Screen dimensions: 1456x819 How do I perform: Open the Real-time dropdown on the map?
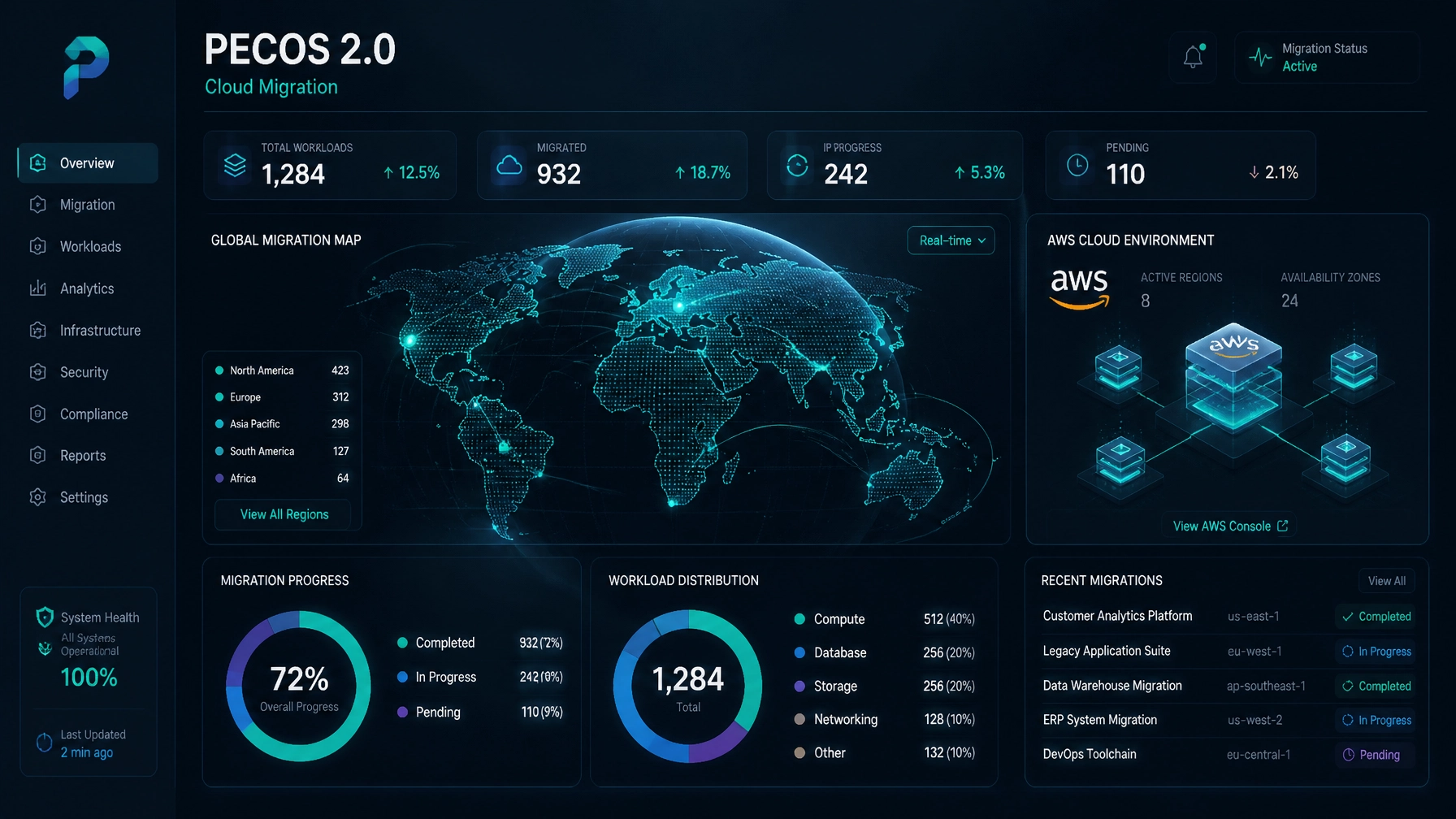click(x=951, y=240)
